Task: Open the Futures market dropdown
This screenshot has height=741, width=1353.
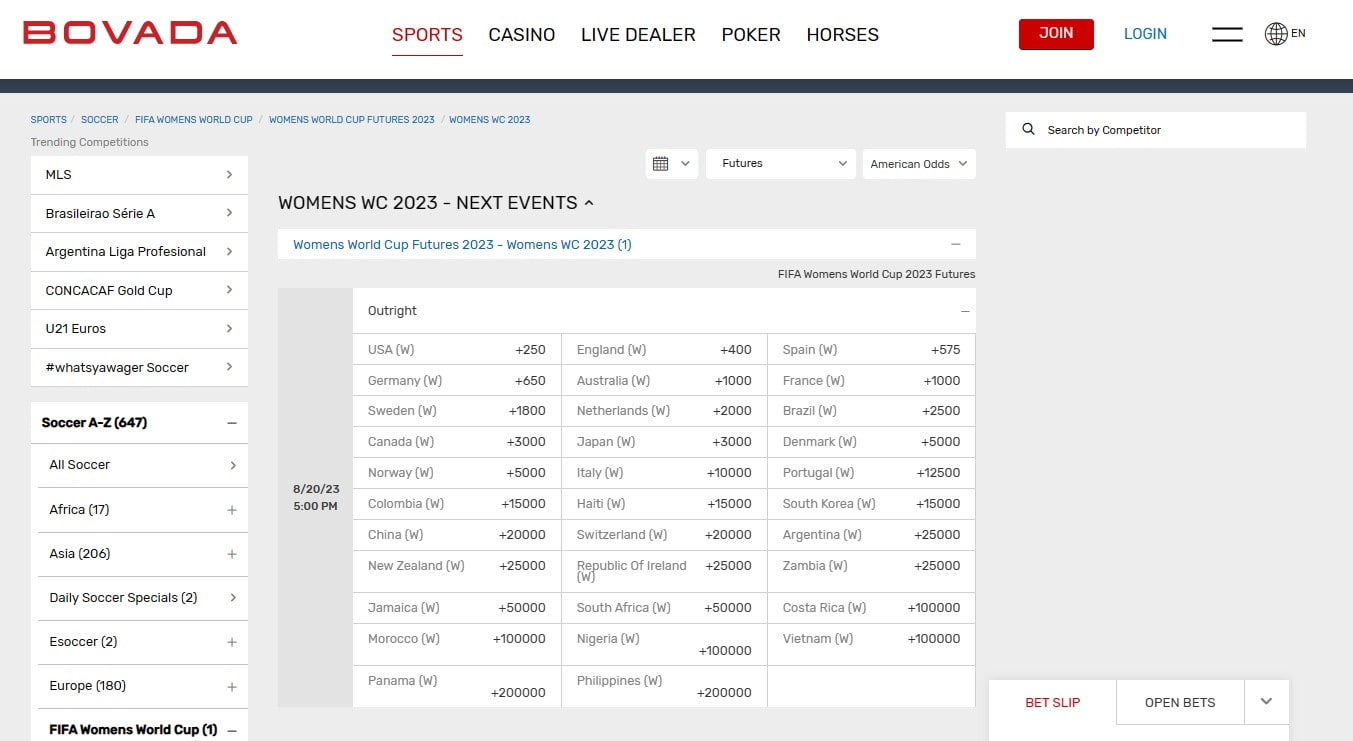Action: pos(781,164)
